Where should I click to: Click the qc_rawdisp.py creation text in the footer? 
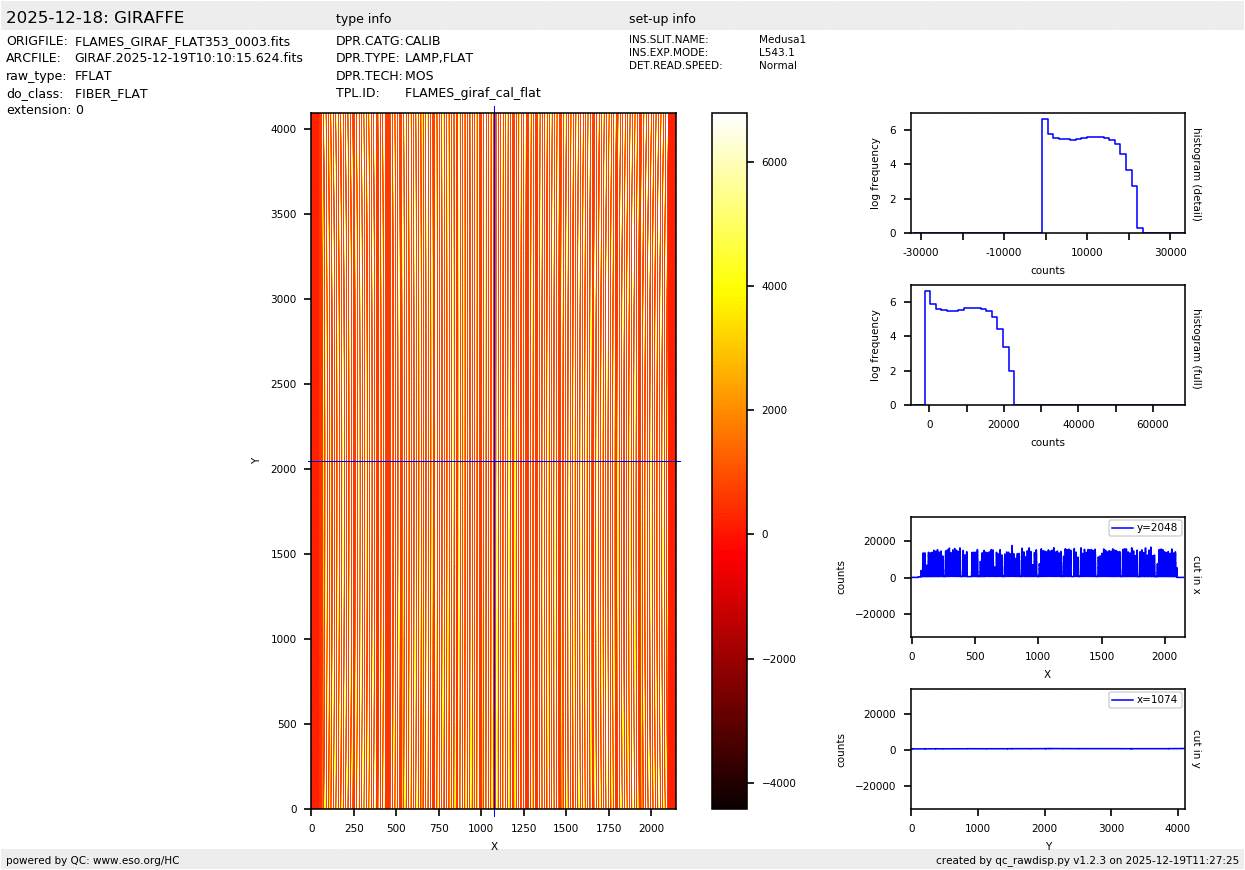(x=1087, y=860)
